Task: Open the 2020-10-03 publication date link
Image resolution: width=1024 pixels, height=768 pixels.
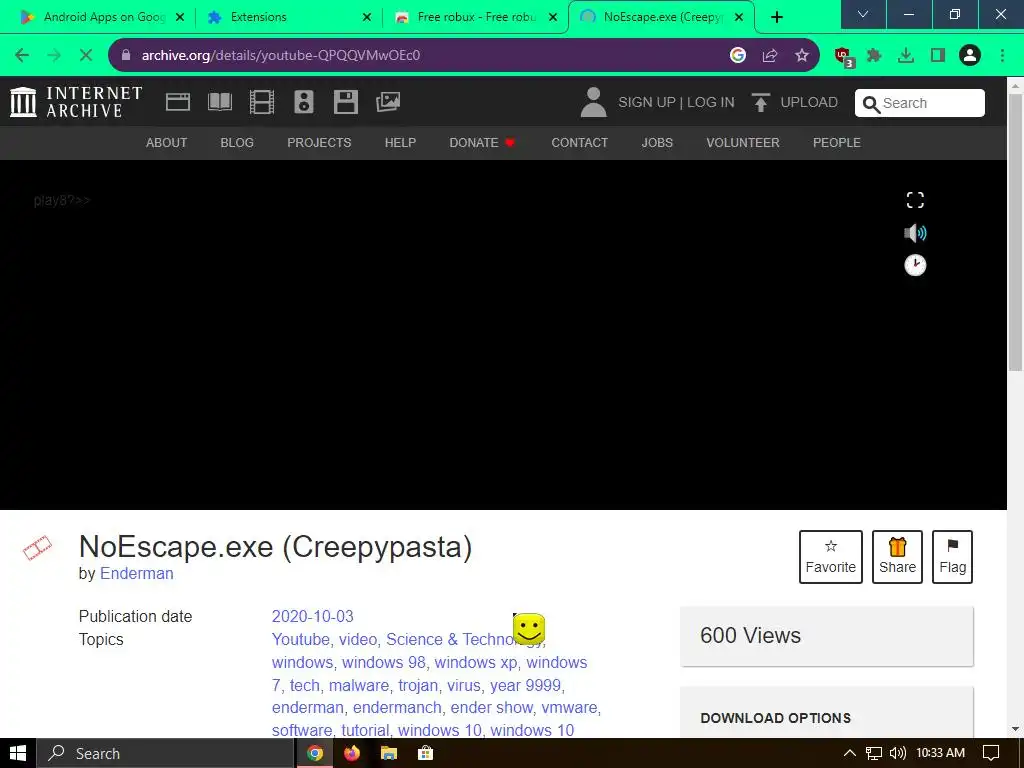Action: point(312,616)
